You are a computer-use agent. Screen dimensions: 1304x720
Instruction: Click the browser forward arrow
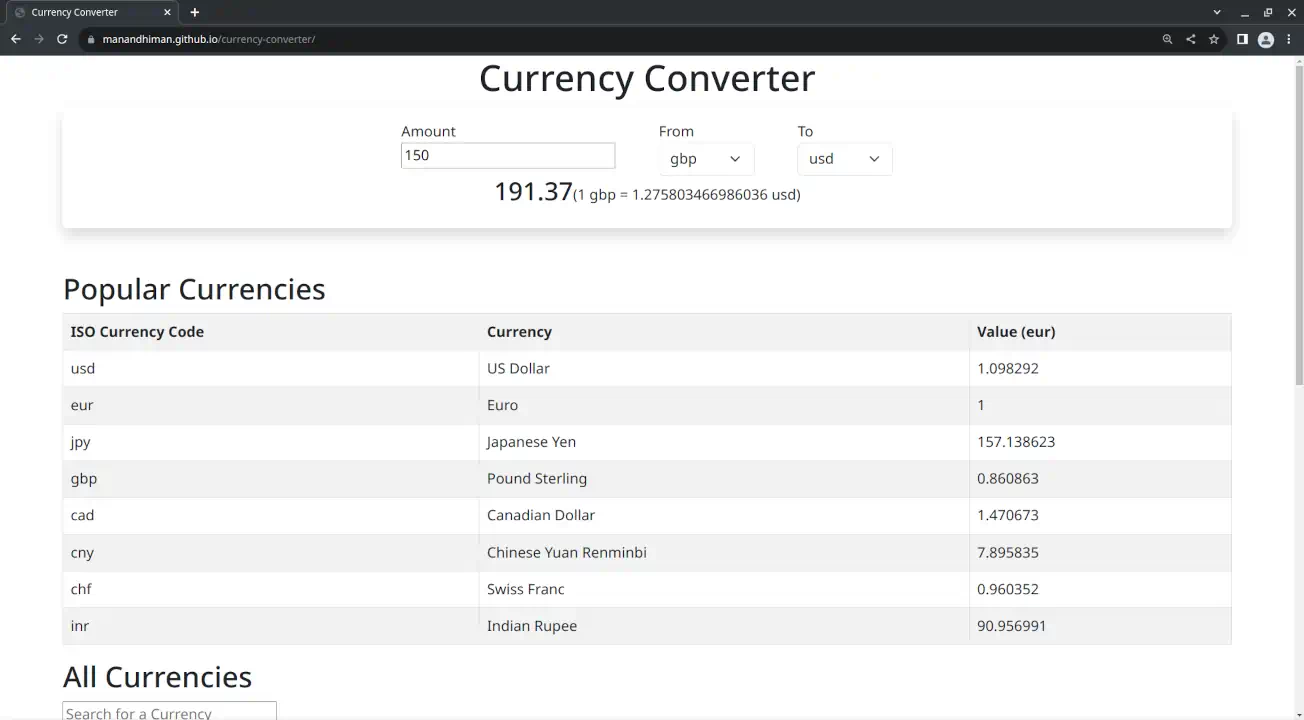[x=39, y=39]
